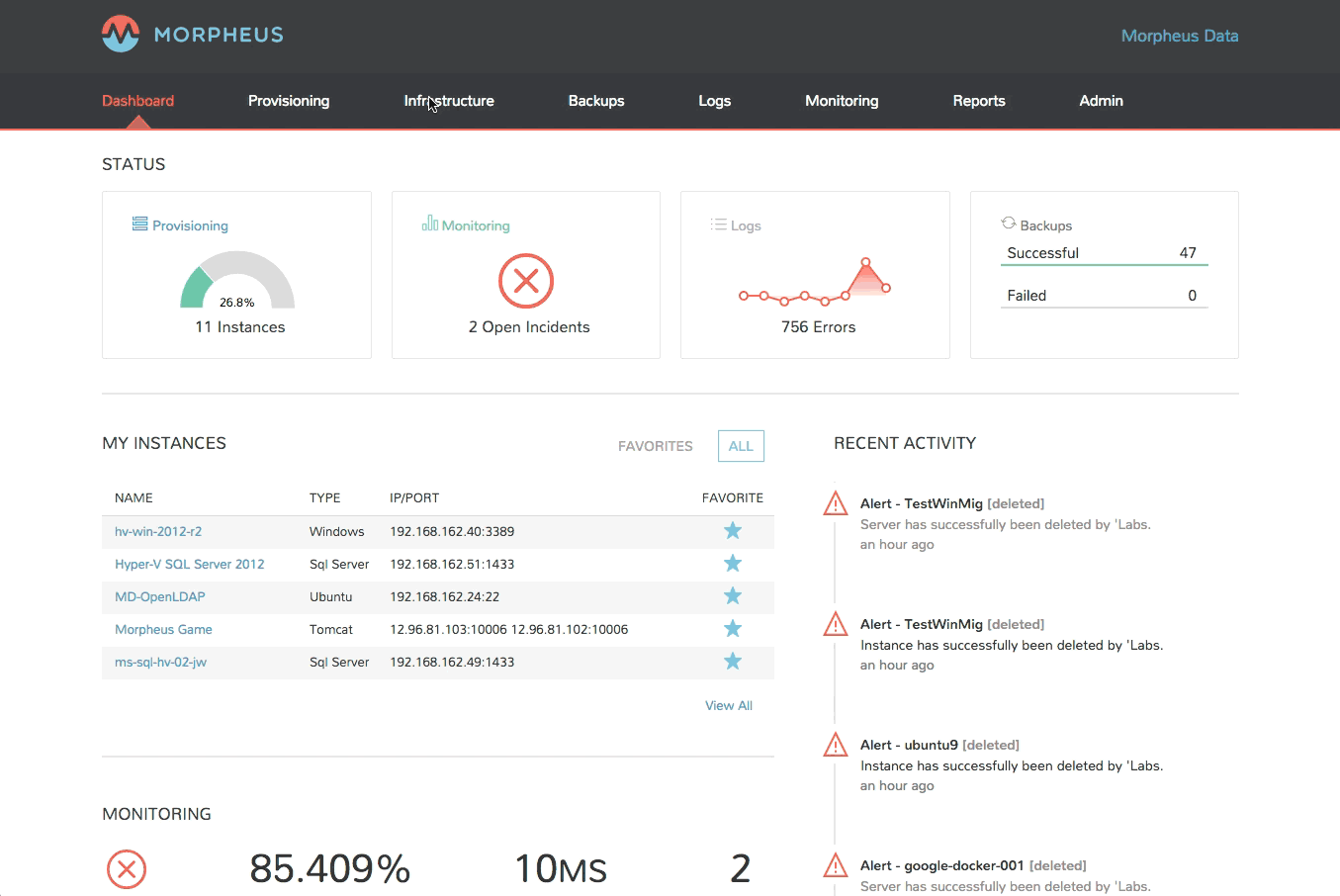1340x896 pixels.
Task: Select the ALL instances filter
Action: (741, 446)
